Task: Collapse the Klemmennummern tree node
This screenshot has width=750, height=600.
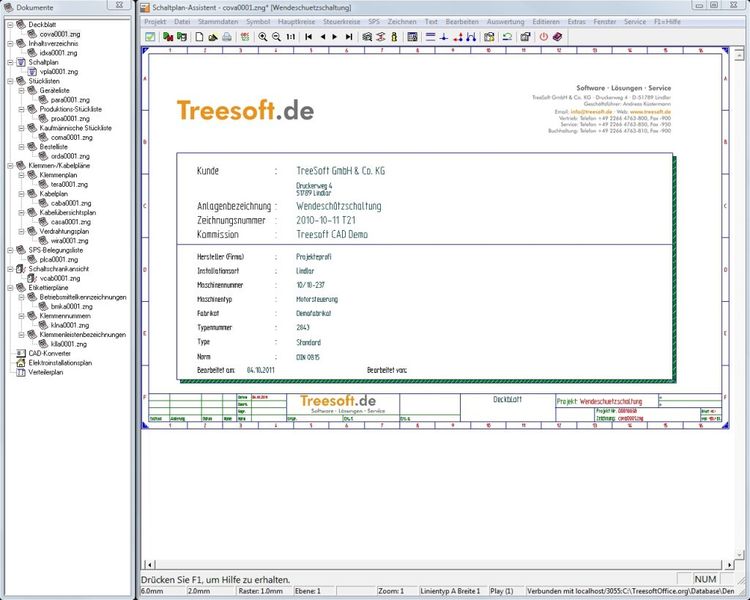Action: [x=22, y=316]
